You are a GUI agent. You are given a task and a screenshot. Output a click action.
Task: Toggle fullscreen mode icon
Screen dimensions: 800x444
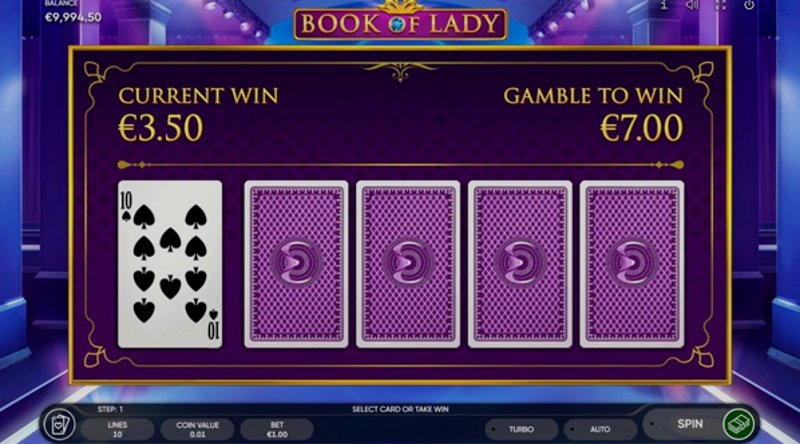tap(720, 5)
